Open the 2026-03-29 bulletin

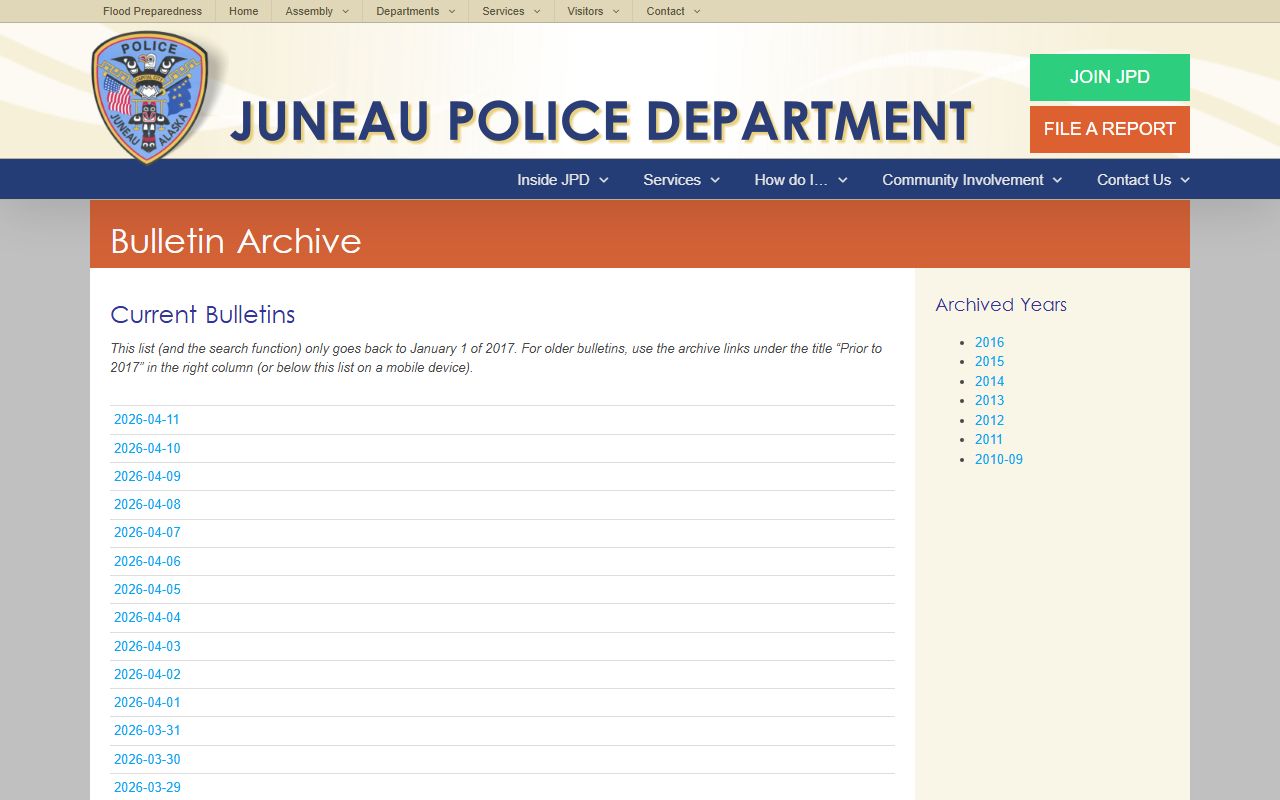point(147,787)
